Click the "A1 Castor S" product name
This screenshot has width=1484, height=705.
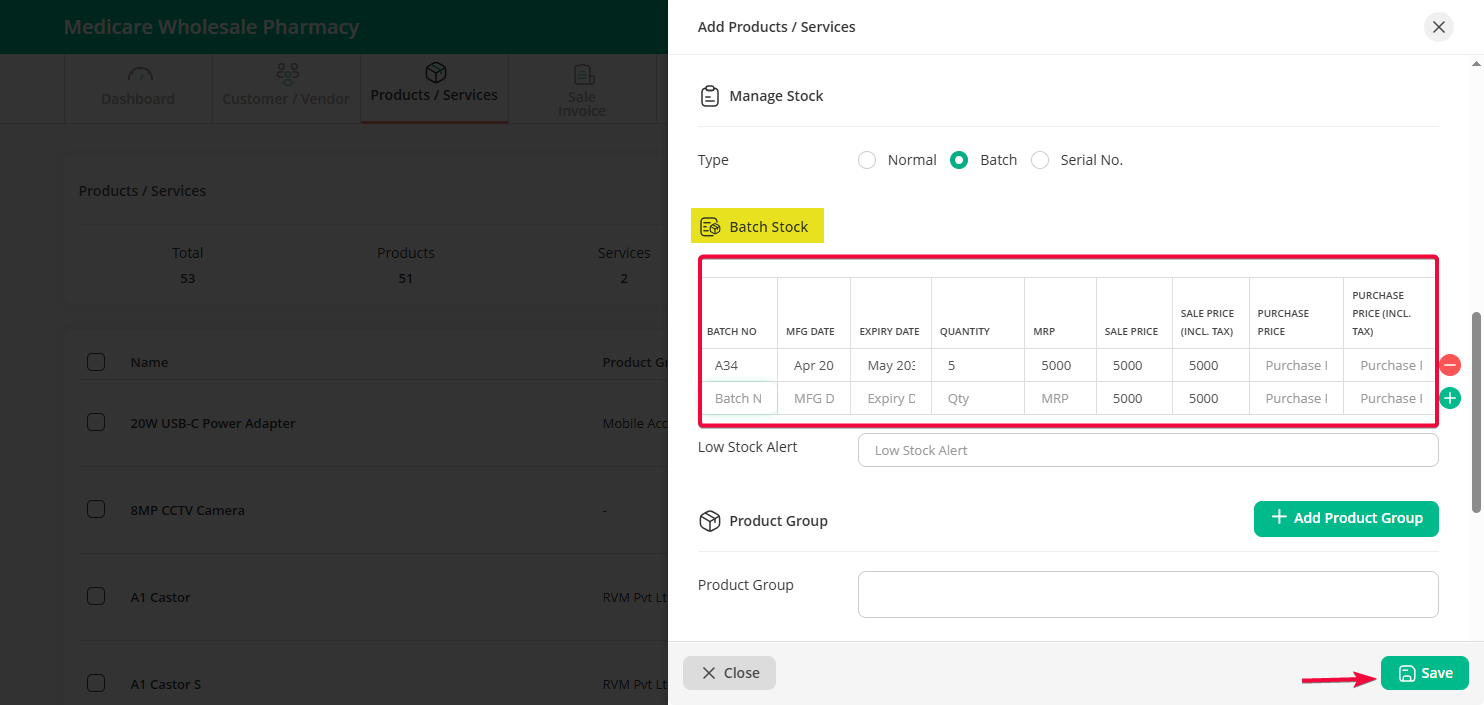(166, 684)
